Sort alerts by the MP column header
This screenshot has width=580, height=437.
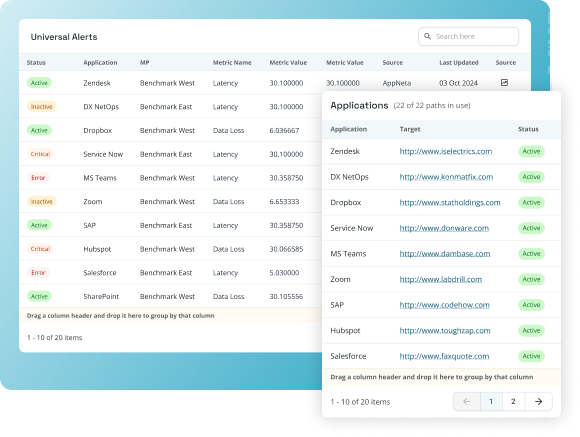[x=145, y=63]
